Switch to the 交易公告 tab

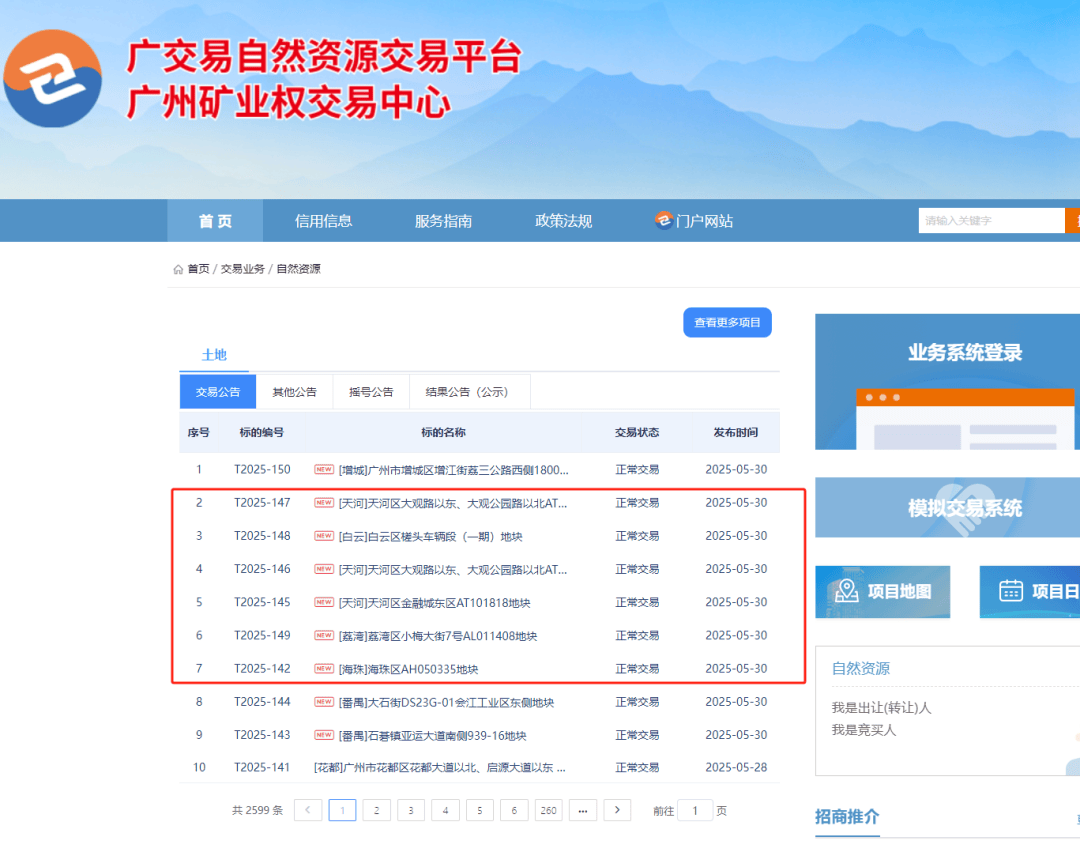(x=218, y=392)
